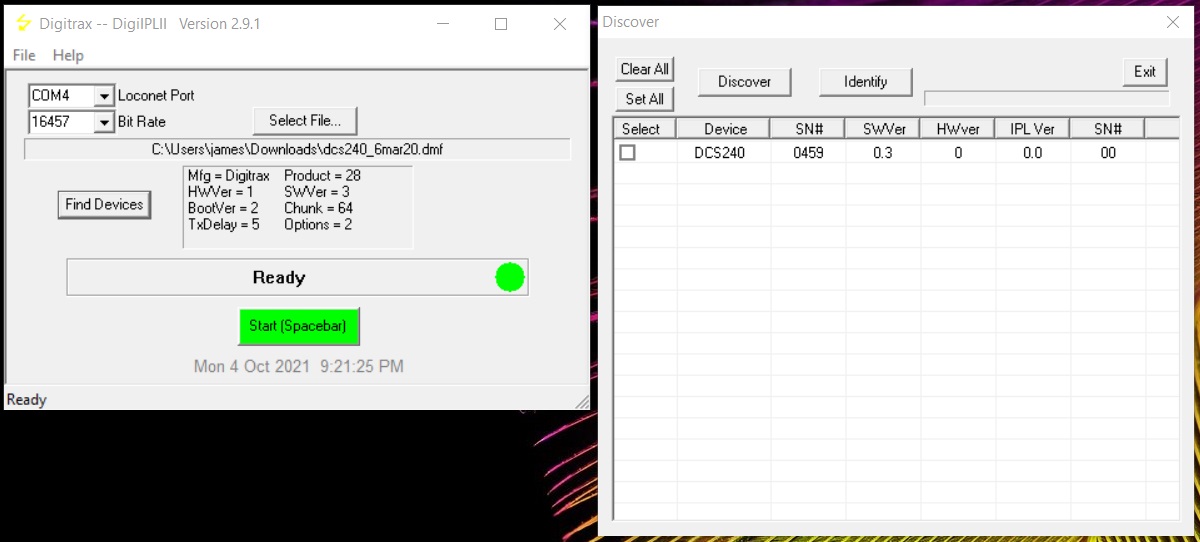The height and width of the screenshot is (542, 1200).
Task: Click the Set All button
Action: pyautogui.click(x=644, y=99)
